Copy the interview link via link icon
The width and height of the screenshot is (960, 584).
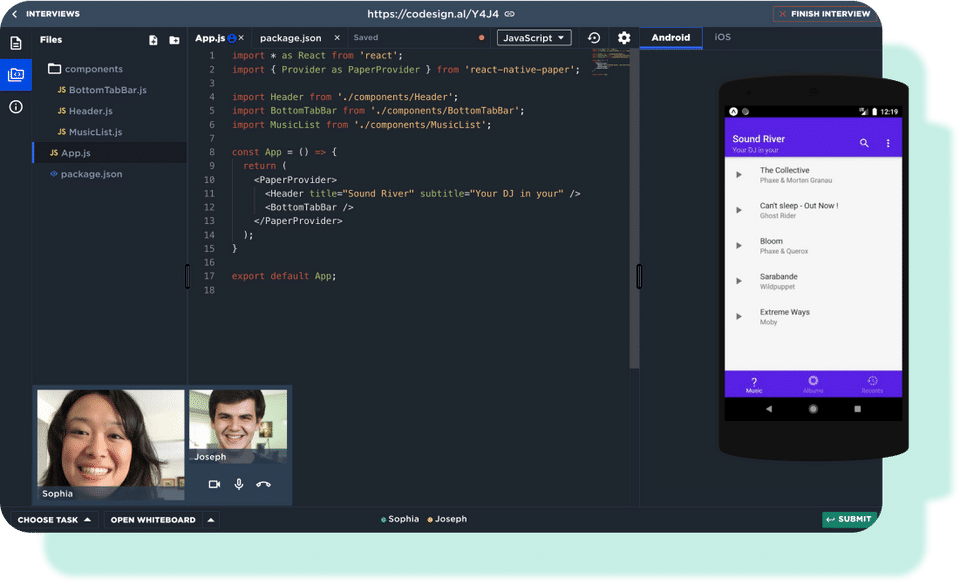[509, 13]
